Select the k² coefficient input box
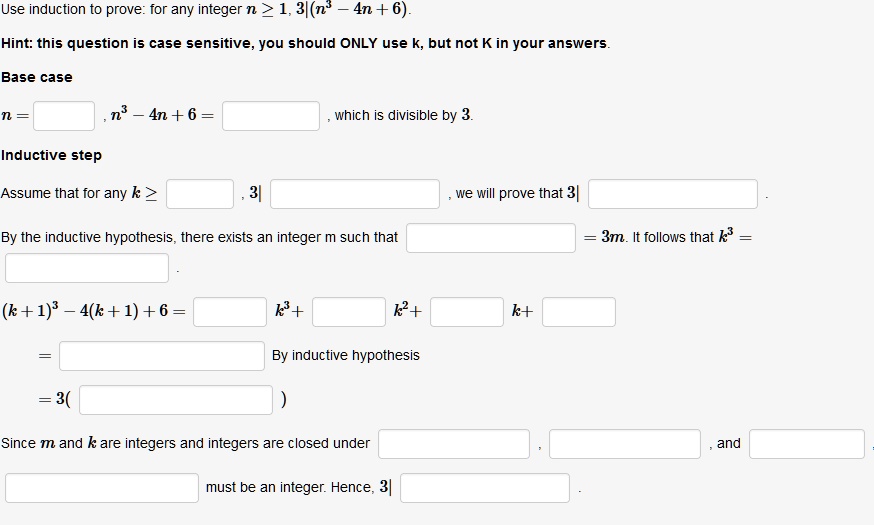874x525 pixels. [349, 312]
